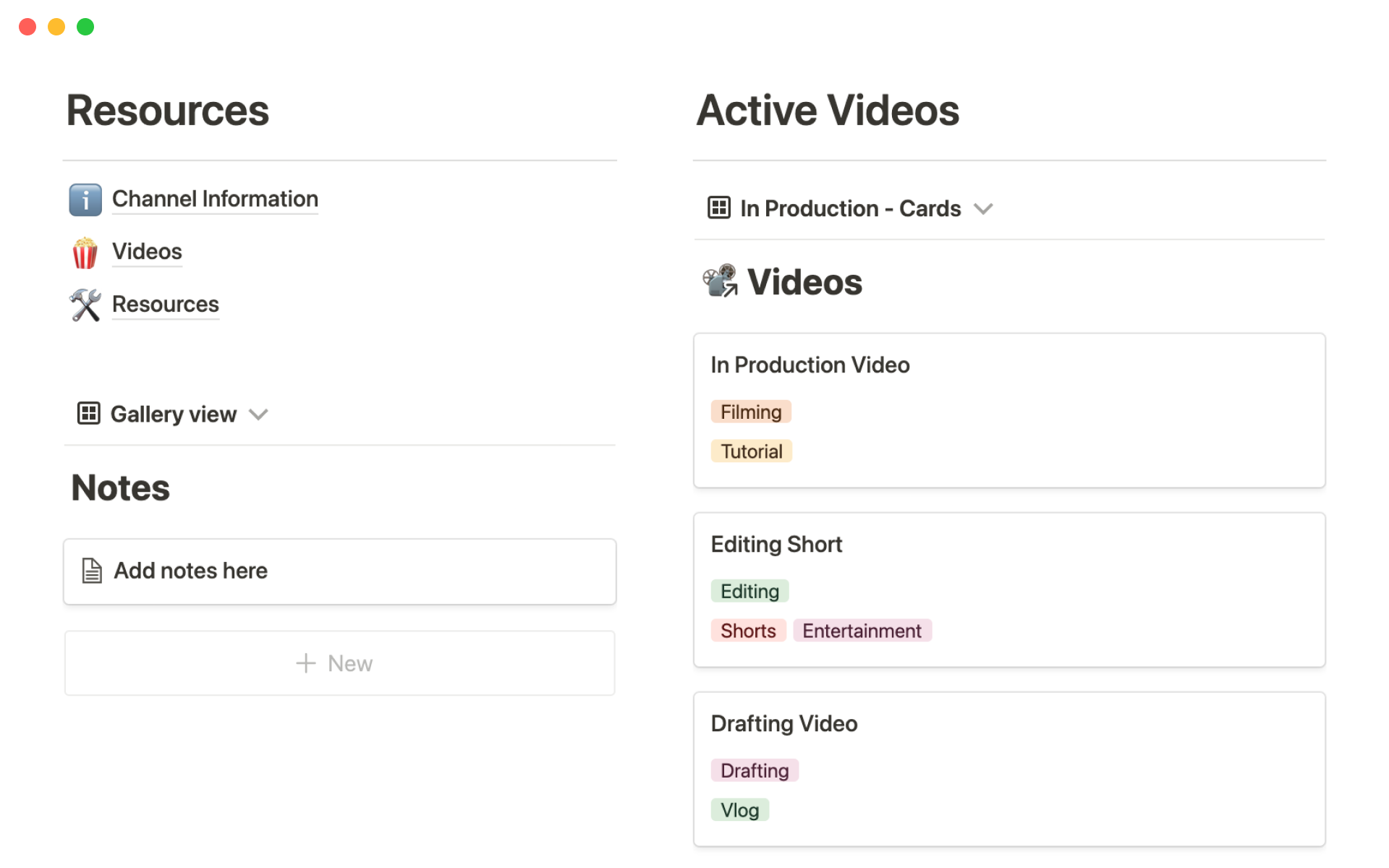Viewport: 1389px width, 868px height.
Task: Open the Channel Information page link
Action: [x=215, y=199]
